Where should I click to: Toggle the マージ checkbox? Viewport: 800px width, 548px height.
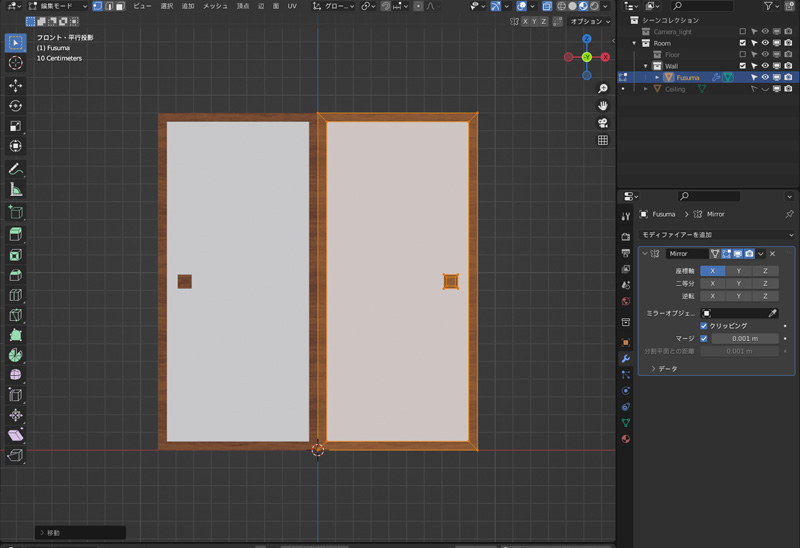pyautogui.click(x=704, y=338)
